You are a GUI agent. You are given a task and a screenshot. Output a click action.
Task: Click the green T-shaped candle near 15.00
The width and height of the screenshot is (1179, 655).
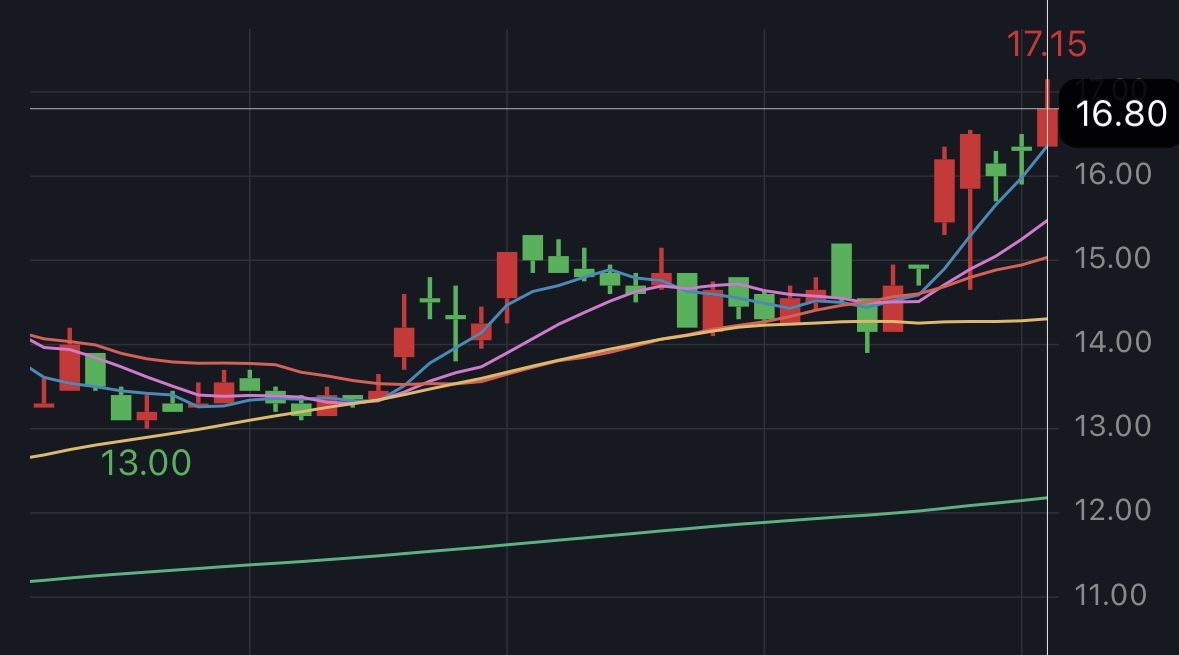point(919,274)
